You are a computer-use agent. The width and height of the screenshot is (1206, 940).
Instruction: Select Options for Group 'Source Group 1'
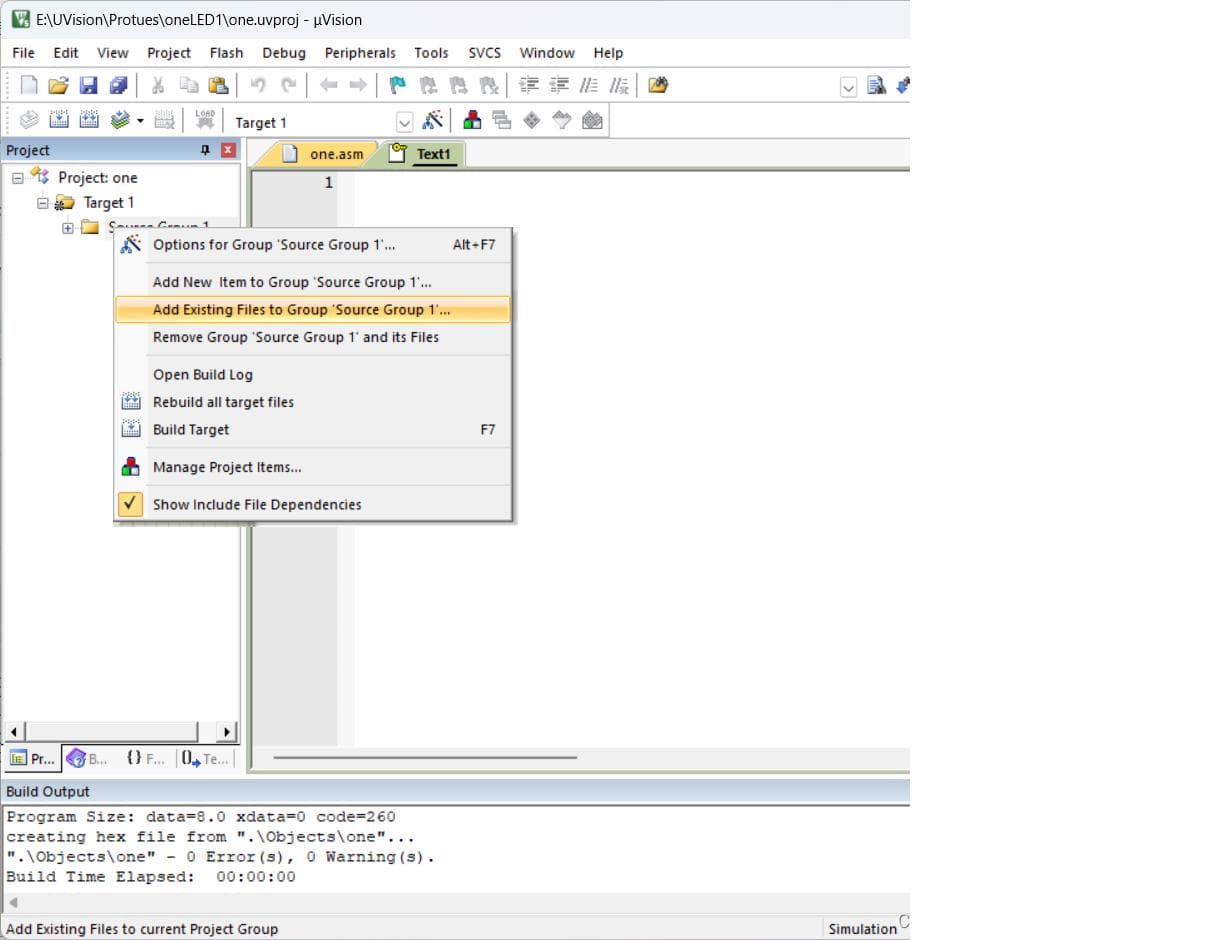pyautogui.click(x=313, y=245)
